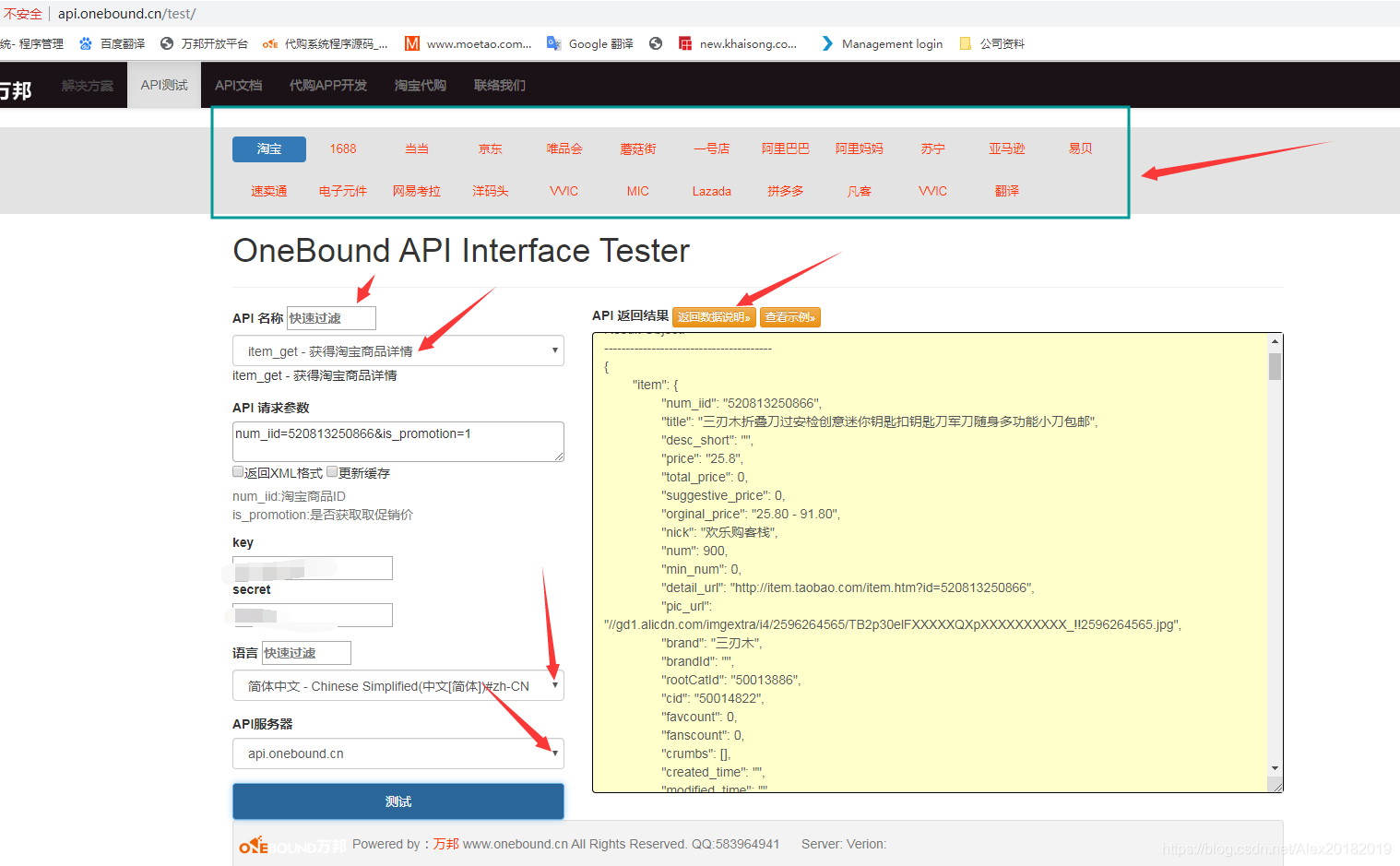
Task: Click the result scrollbar down arrow
Action: 1275,768
